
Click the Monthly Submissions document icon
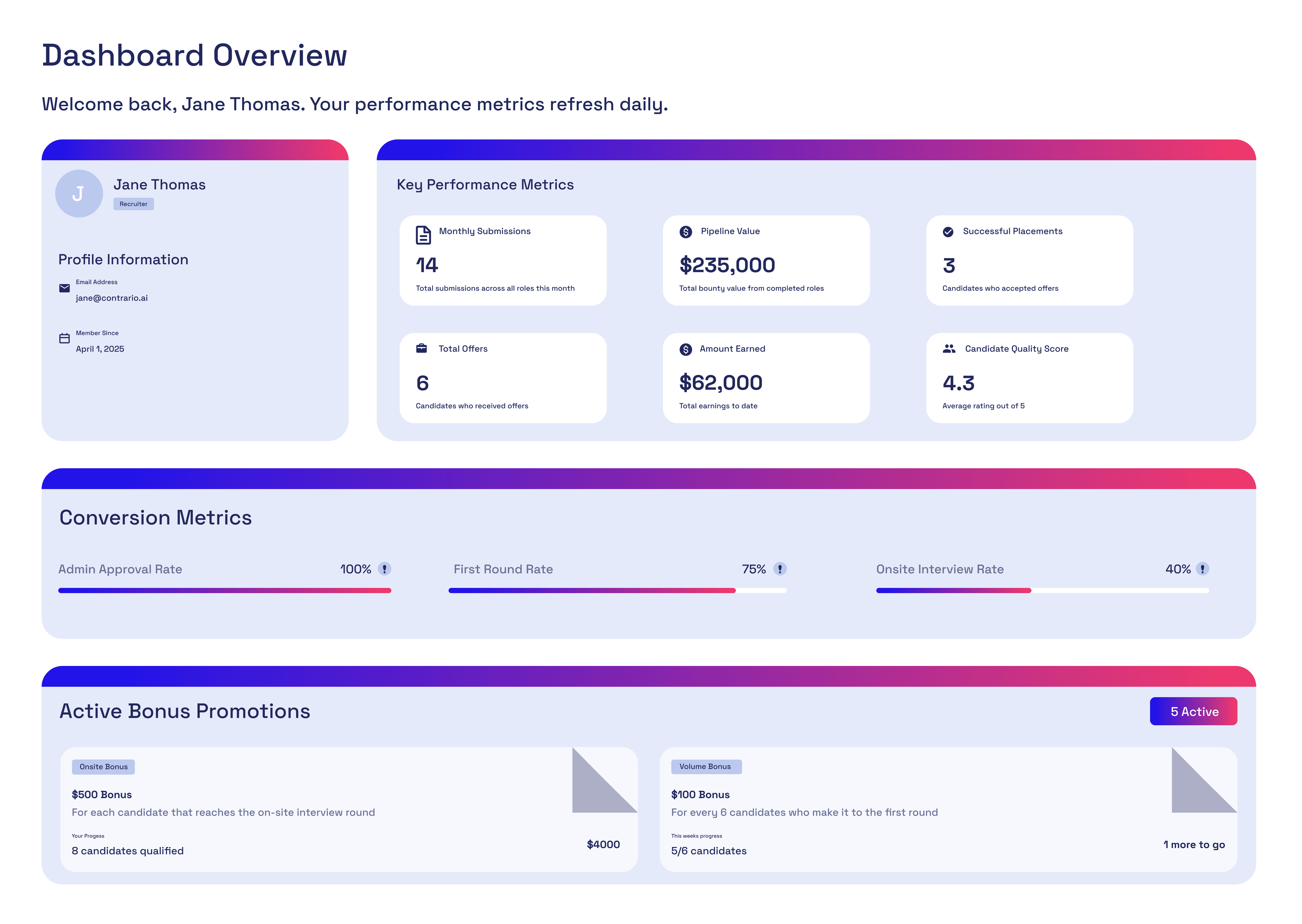point(423,235)
